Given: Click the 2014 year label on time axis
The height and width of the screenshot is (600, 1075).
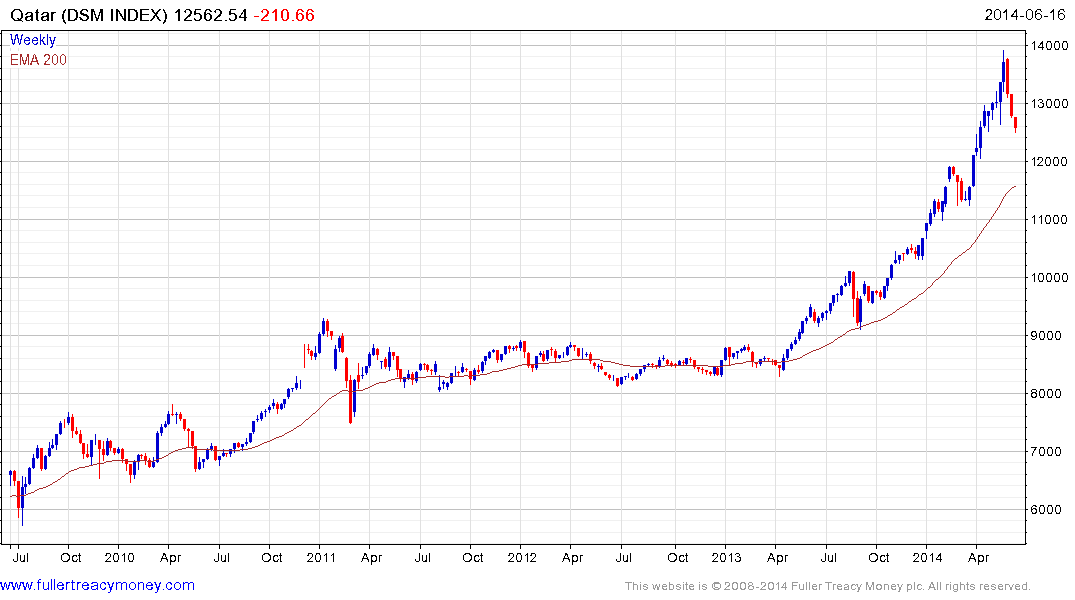Looking at the screenshot, I should 928,557.
